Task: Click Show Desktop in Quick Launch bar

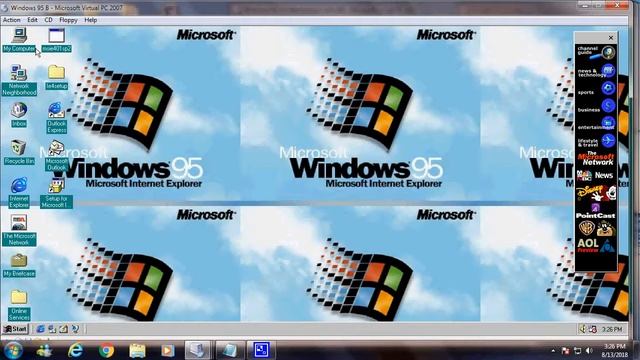Action: pyautogui.click(x=64, y=329)
